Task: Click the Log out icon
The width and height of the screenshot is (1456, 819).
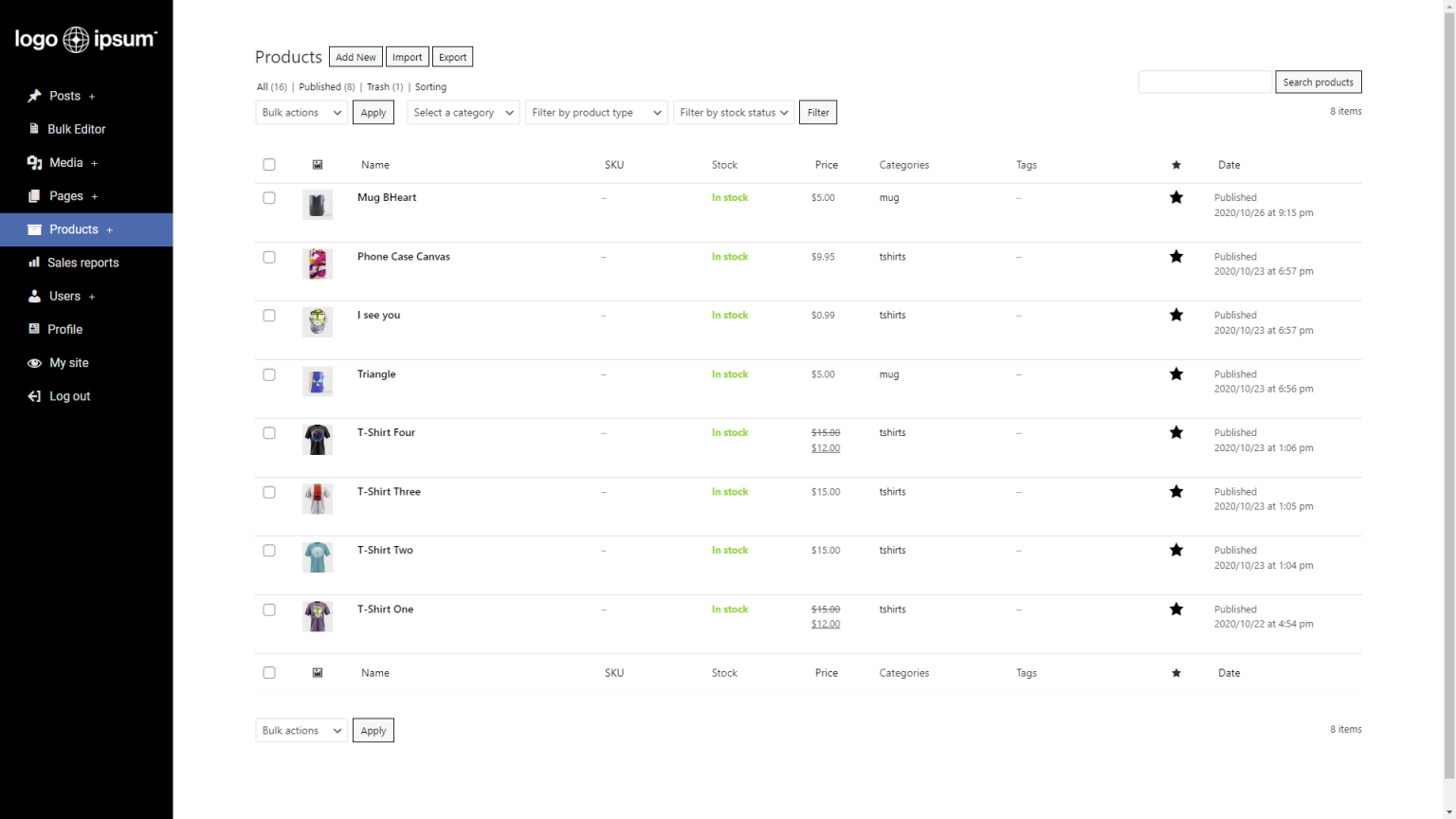Action: 35,396
